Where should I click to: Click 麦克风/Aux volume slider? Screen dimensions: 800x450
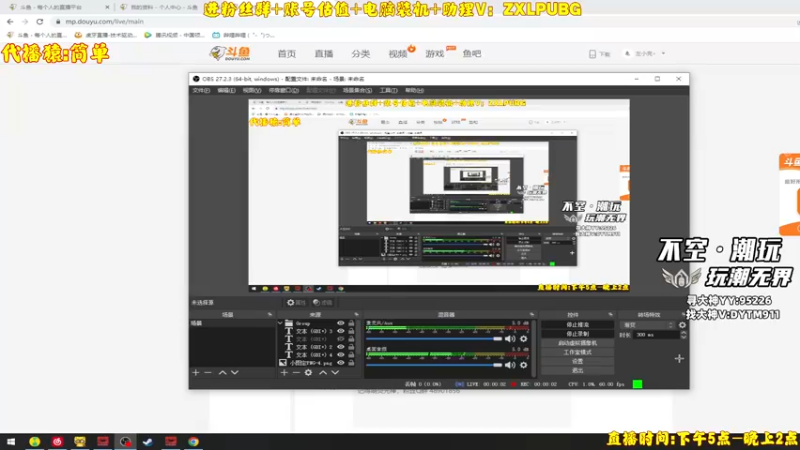click(x=434, y=339)
